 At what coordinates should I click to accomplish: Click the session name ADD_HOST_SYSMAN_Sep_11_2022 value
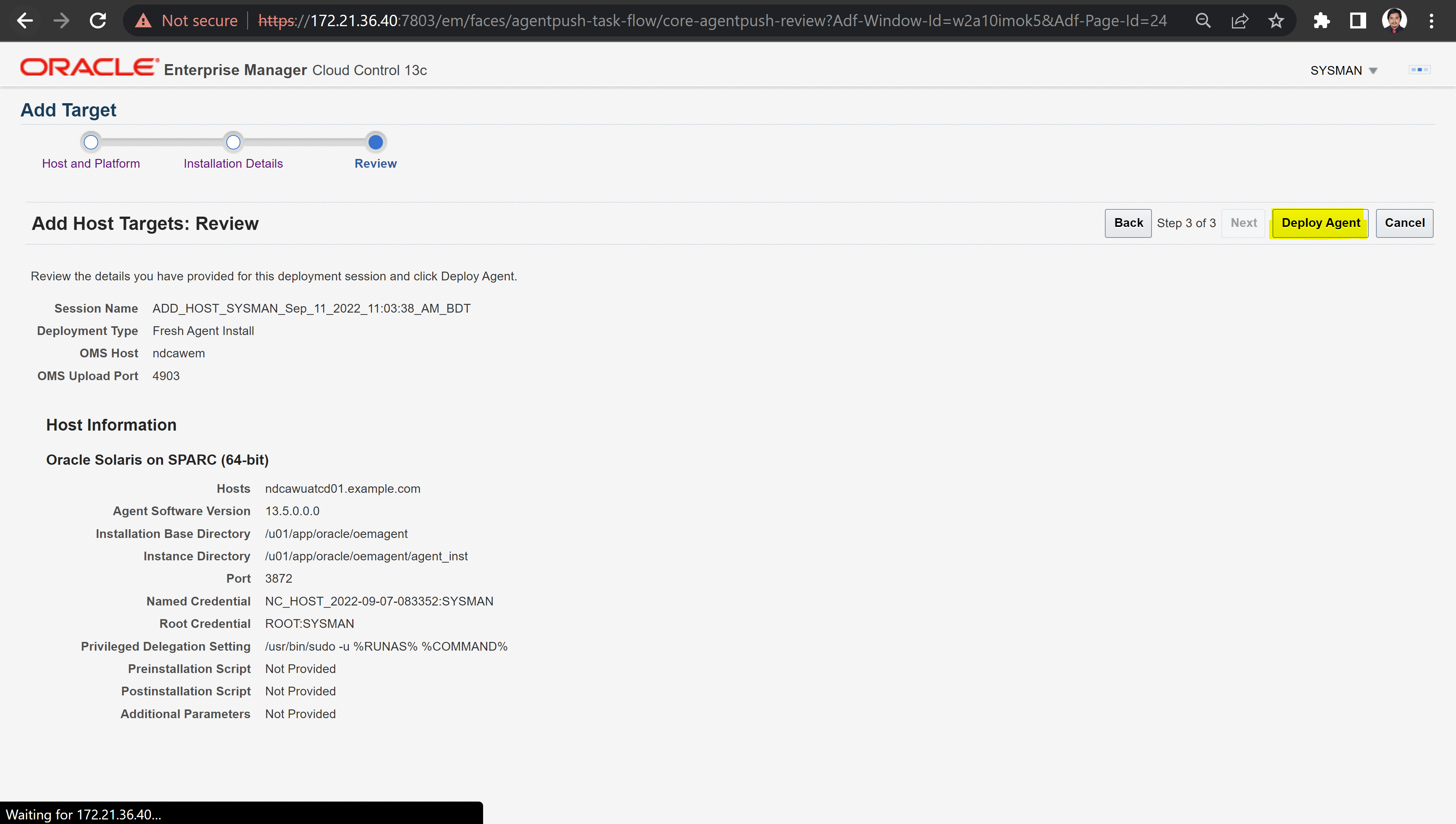click(x=311, y=308)
